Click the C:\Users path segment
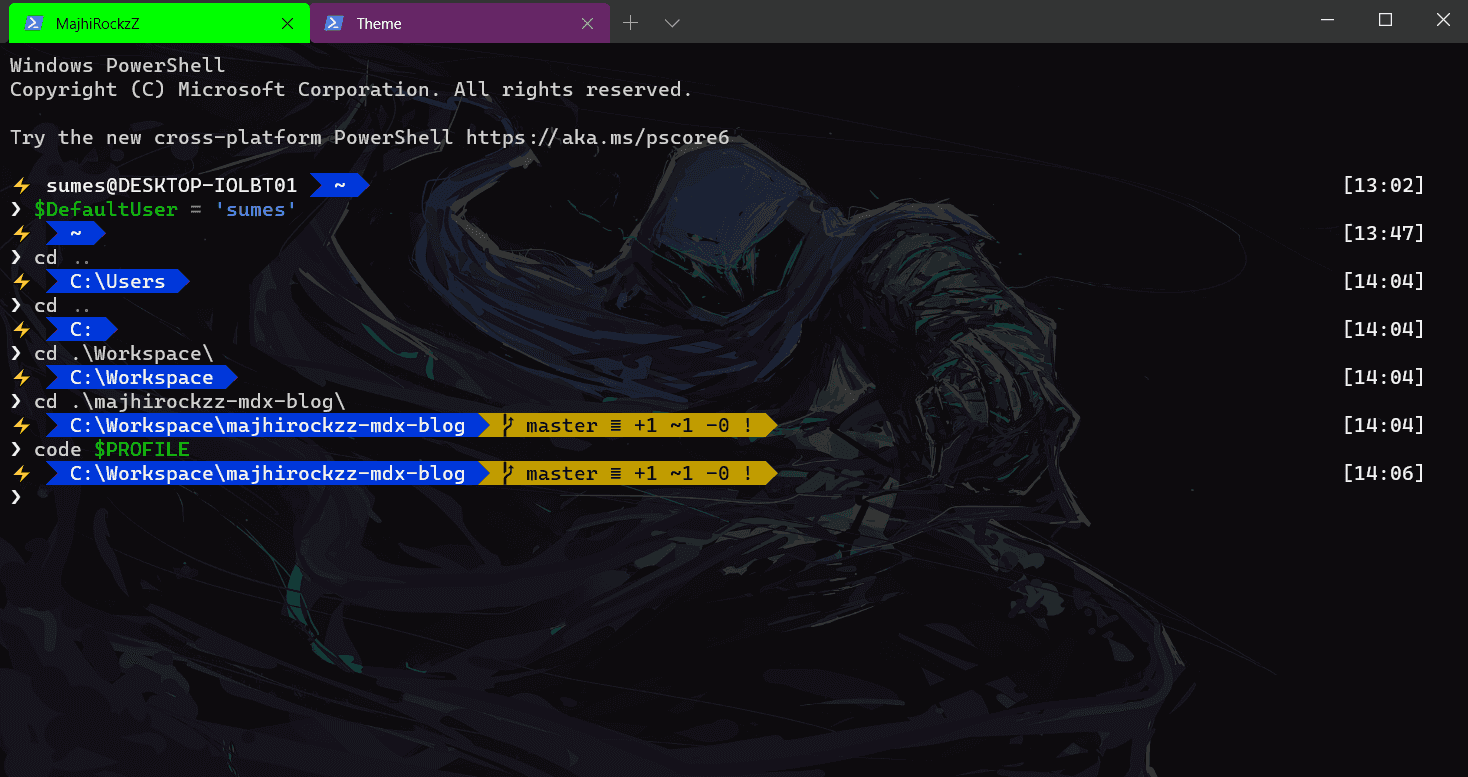This screenshot has height=777, width=1468. tap(117, 282)
